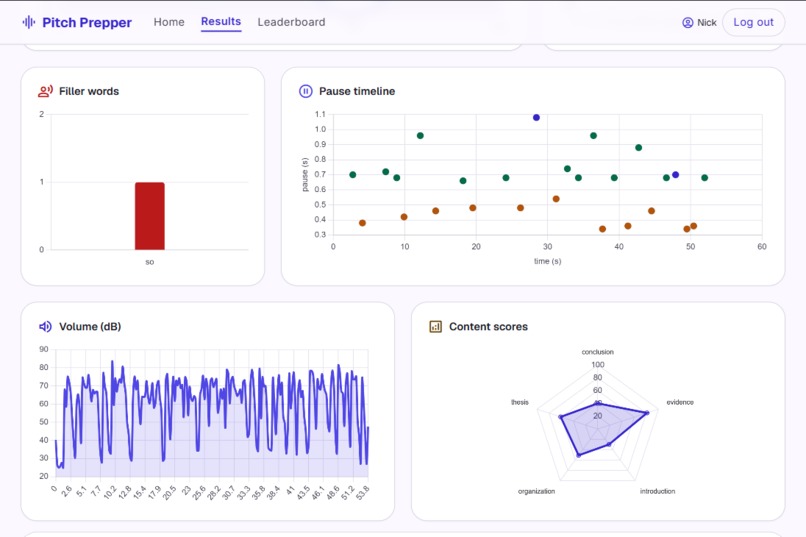The image size is (806, 537).
Task: Click the Filler words heading
Action: (89, 91)
